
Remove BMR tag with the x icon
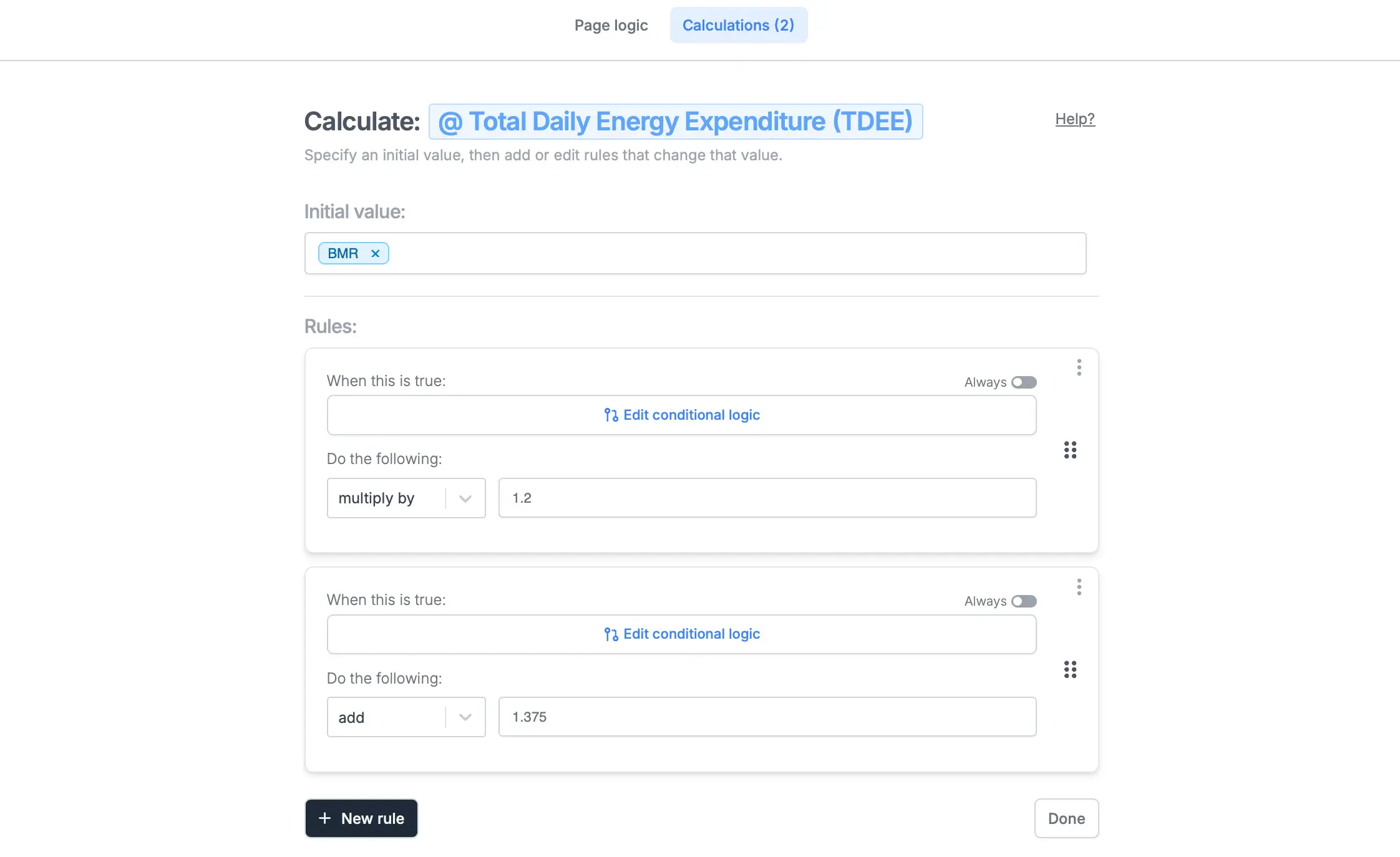(375, 253)
